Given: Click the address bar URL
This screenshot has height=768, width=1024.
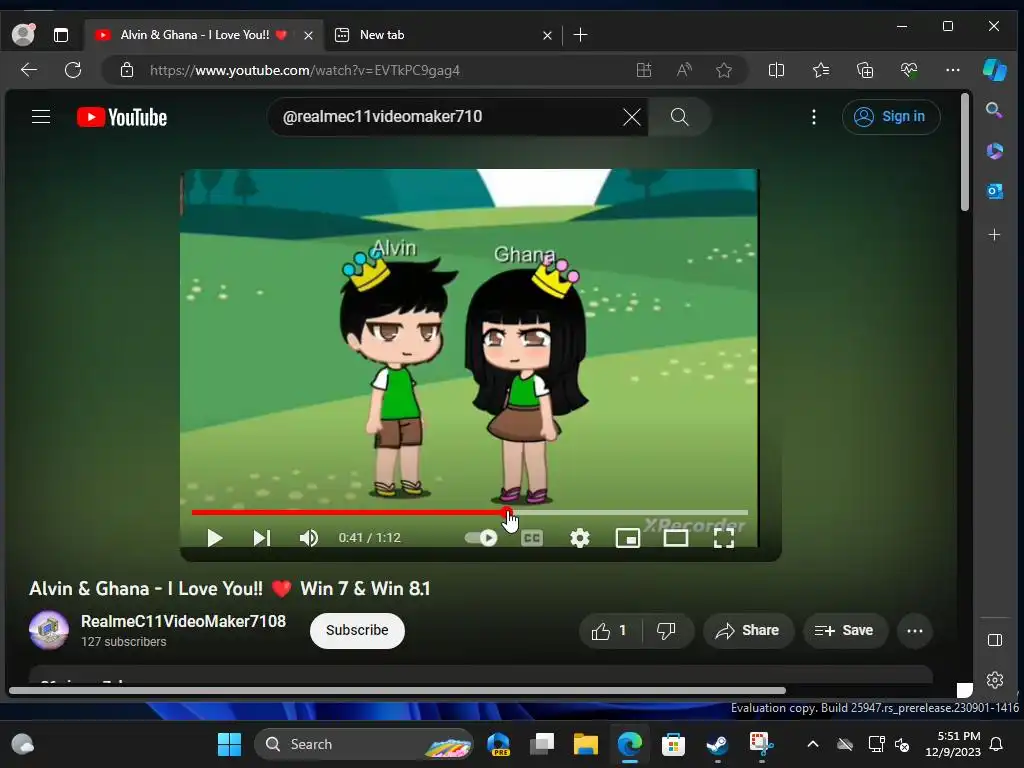Looking at the screenshot, I should pos(305,71).
